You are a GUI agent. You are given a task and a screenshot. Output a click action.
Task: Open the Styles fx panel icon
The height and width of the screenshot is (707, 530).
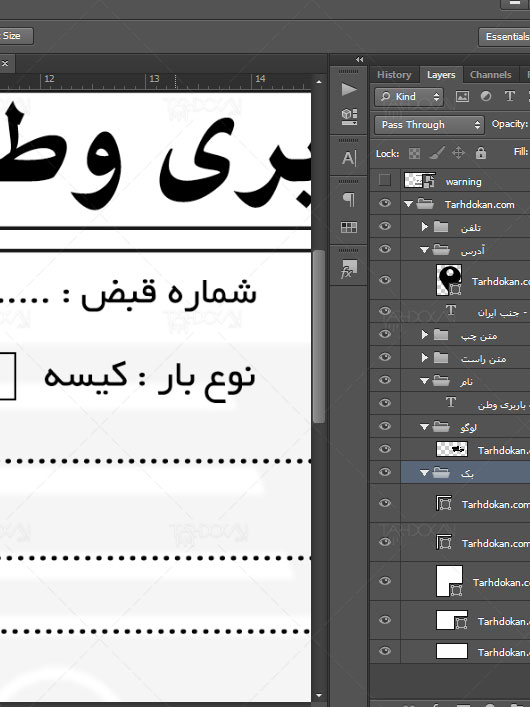pyautogui.click(x=349, y=269)
